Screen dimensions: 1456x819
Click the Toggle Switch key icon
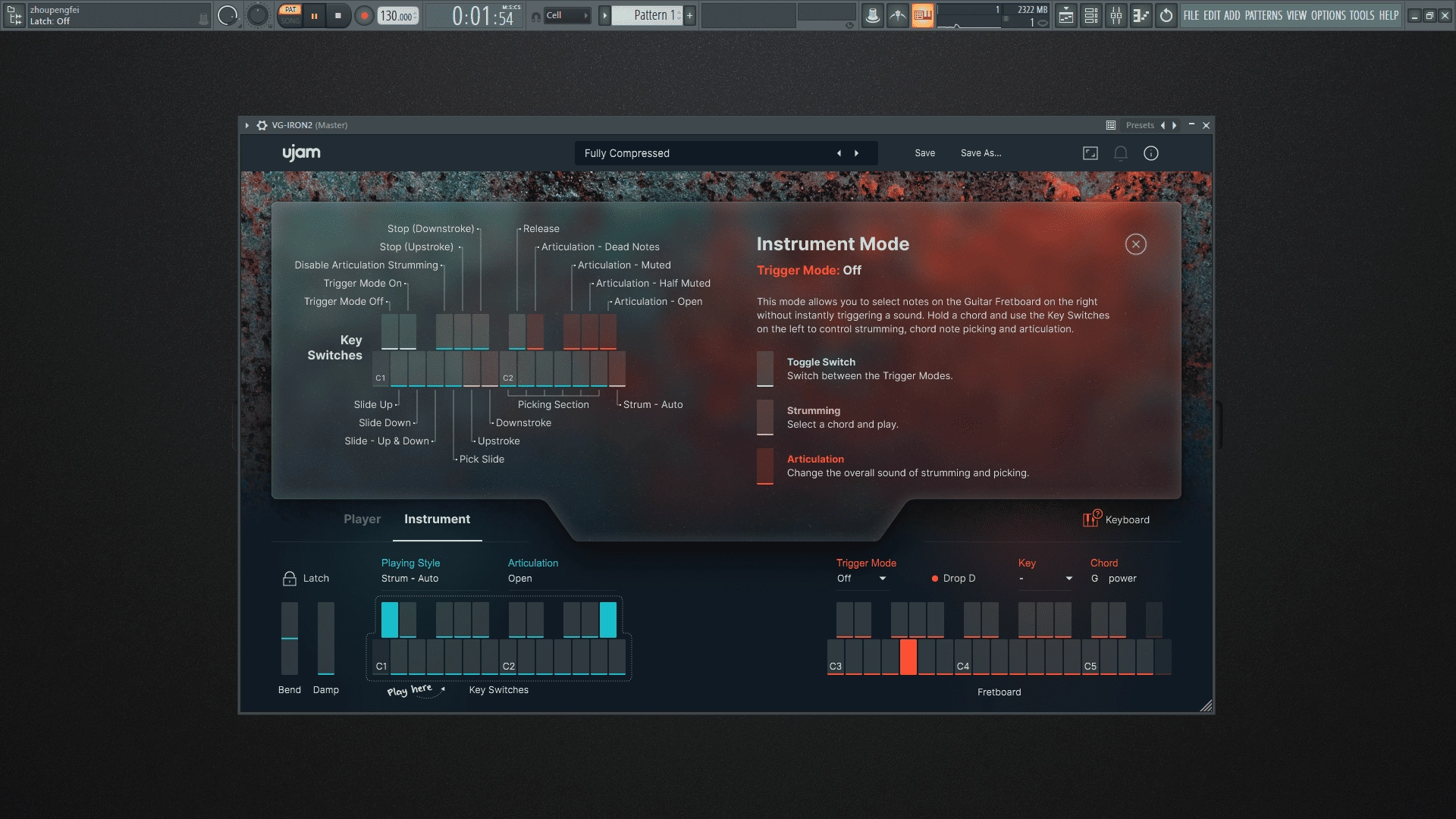coord(765,369)
